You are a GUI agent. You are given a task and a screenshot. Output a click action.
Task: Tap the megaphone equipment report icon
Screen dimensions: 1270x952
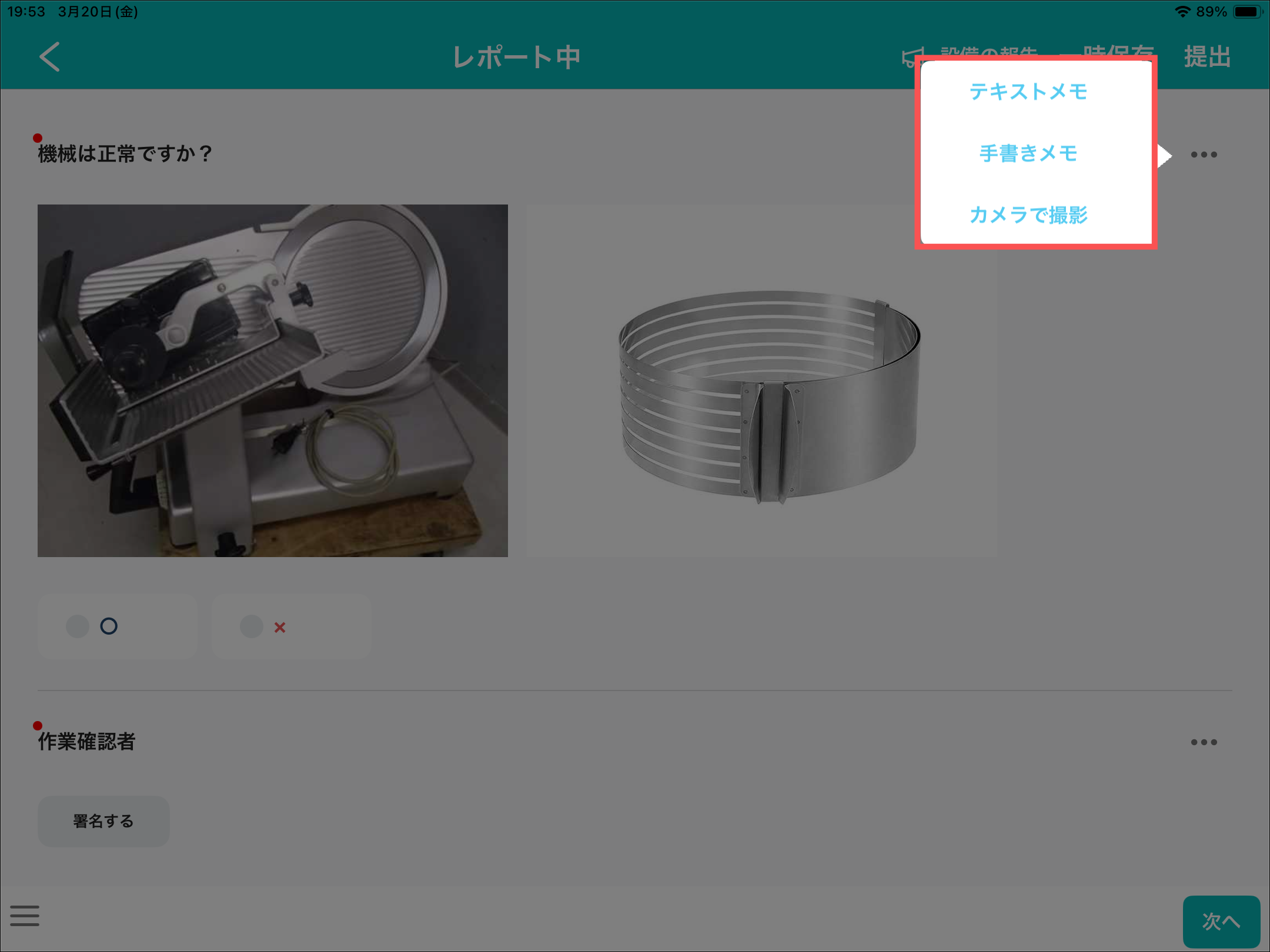point(909,57)
